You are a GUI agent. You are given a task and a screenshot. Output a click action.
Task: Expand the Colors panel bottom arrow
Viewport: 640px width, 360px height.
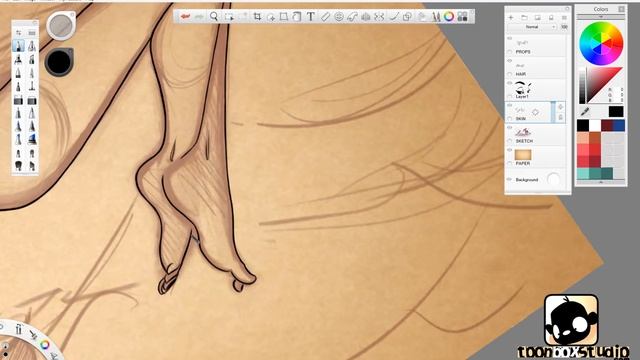(x=601, y=182)
